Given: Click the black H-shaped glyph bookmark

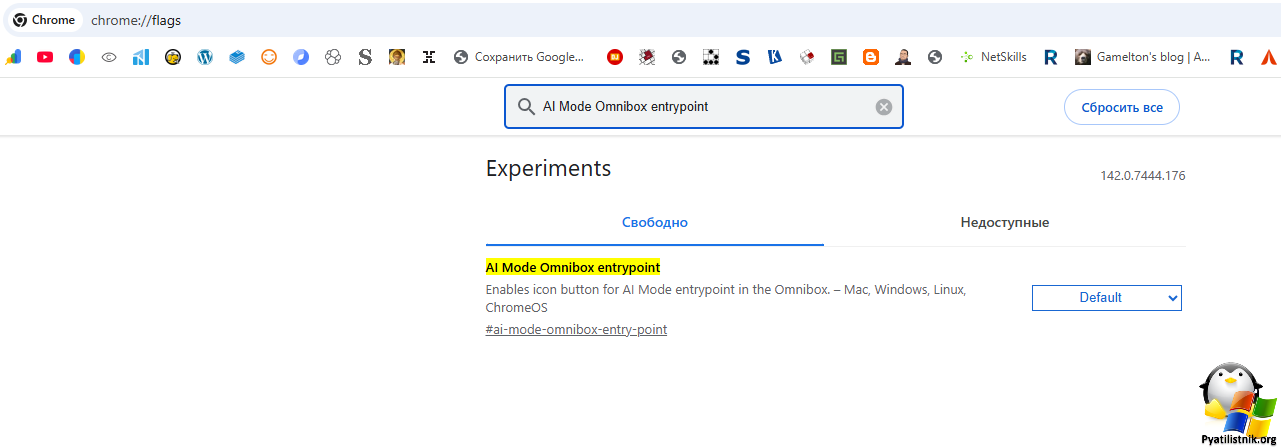Looking at the screenshot, I should pos(429,57).
